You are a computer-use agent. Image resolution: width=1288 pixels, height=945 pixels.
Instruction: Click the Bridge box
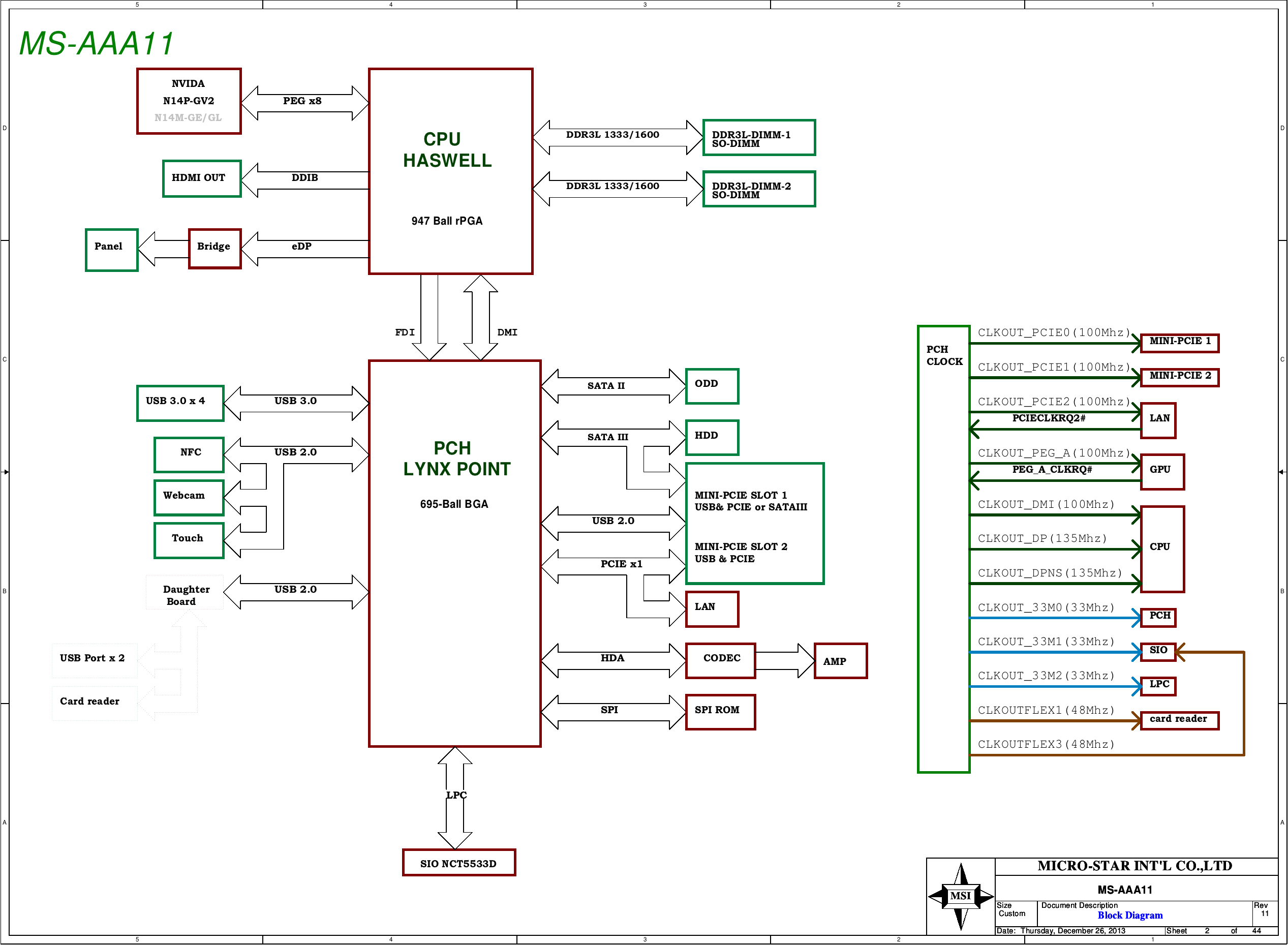[214, 248]
